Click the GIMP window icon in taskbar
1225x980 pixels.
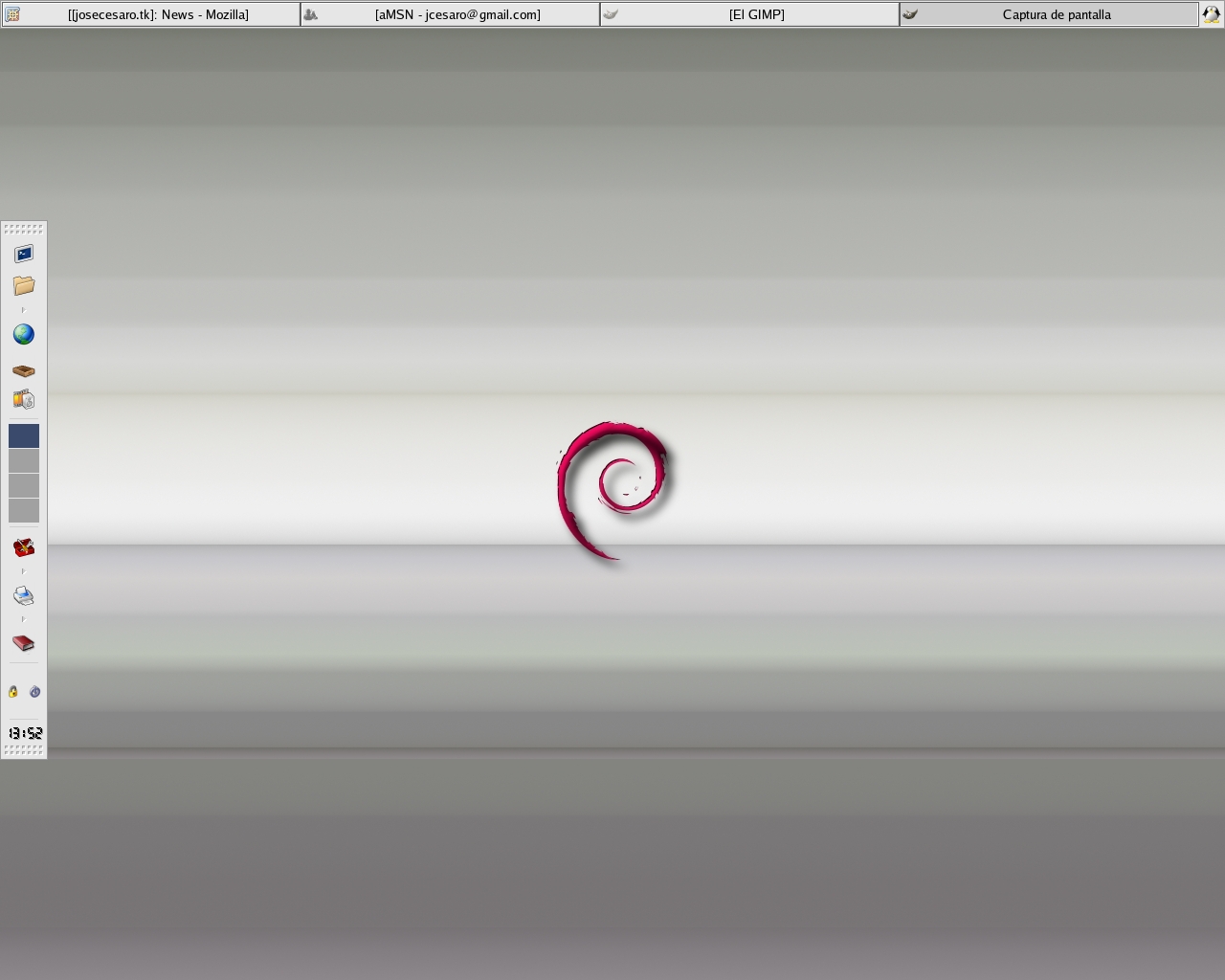[611, 14]
